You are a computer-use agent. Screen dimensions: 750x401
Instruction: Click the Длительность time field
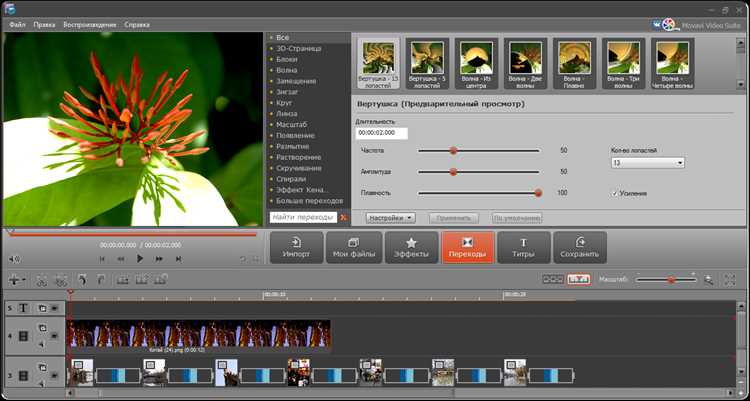tap(382, 133)
